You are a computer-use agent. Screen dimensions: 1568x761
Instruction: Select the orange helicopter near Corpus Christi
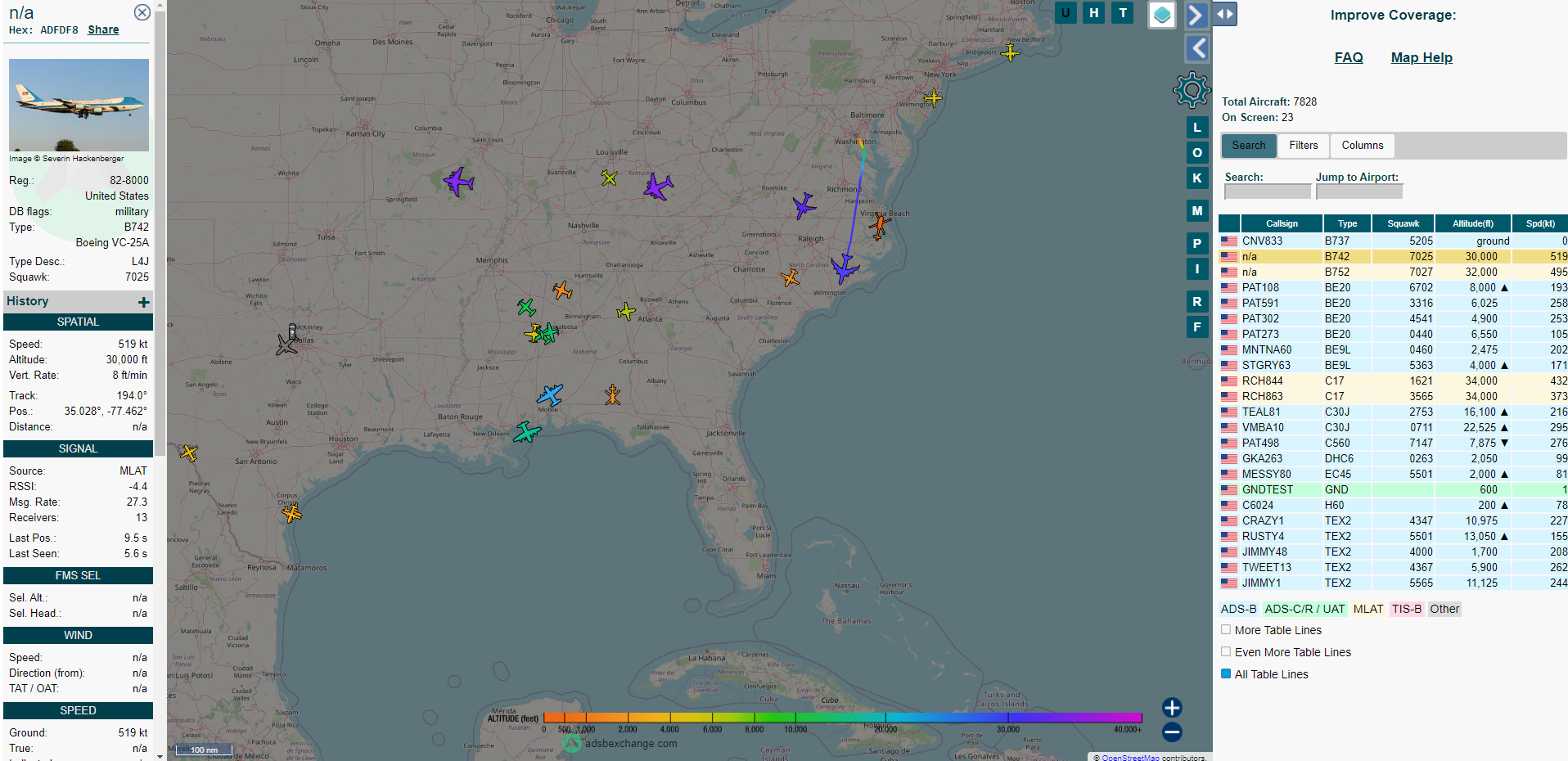point(292,514)
